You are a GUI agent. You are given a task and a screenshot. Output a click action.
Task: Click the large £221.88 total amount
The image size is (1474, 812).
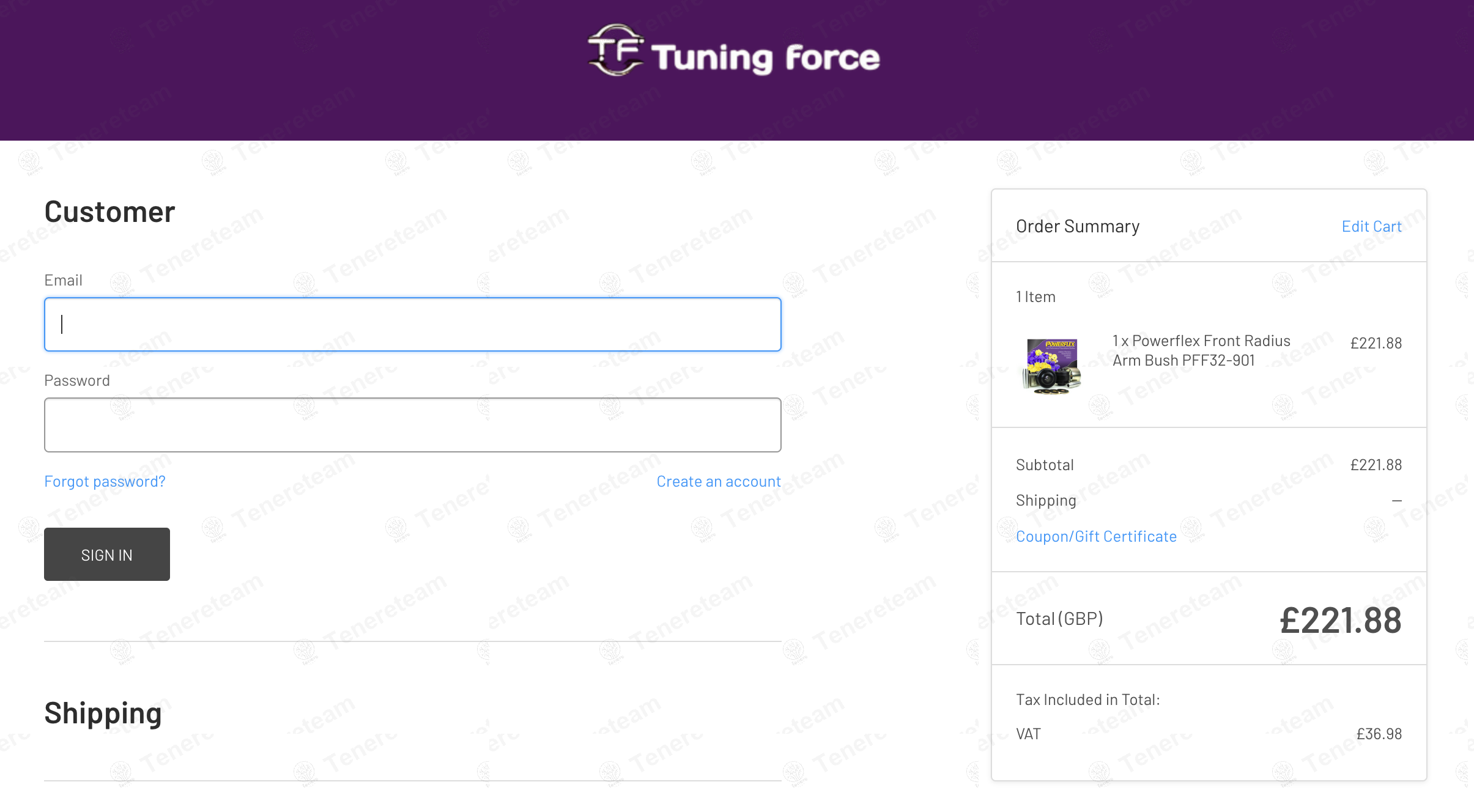coord(1340,620)
